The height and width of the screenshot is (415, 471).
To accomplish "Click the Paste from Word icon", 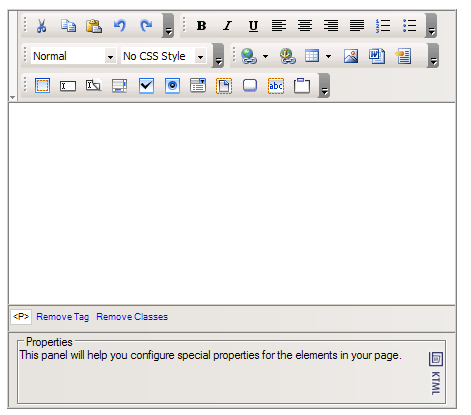I will 377,56.
